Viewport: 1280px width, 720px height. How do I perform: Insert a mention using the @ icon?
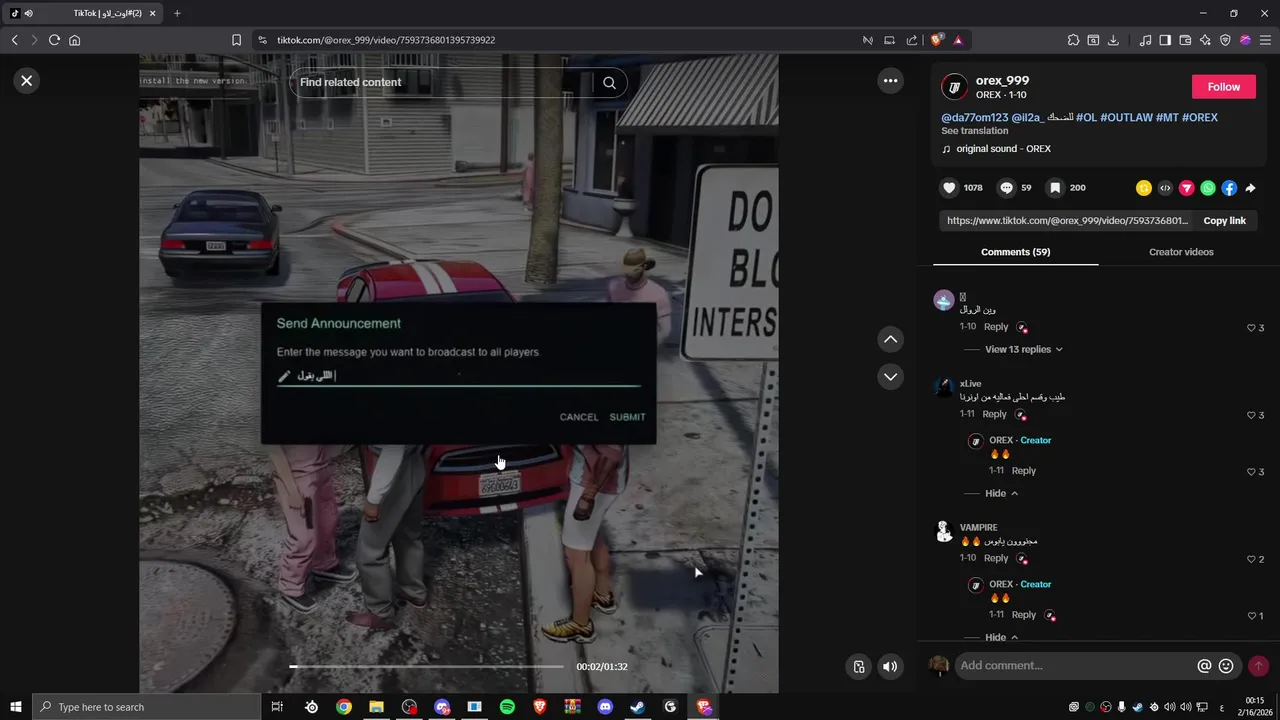click(x=1204, y=666)
